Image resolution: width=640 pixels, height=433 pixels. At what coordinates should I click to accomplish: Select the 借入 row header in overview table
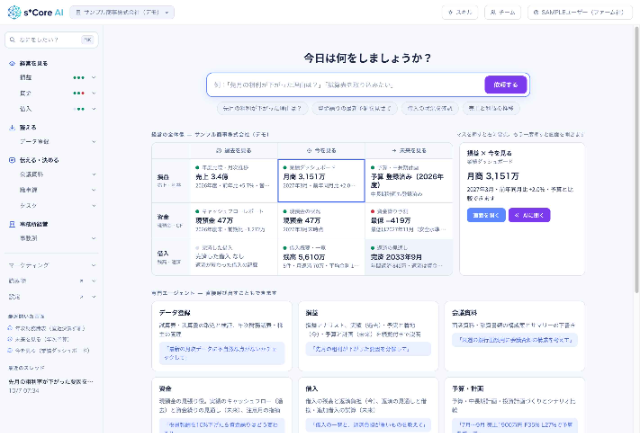pyautogui.click(x=171, y=257)
